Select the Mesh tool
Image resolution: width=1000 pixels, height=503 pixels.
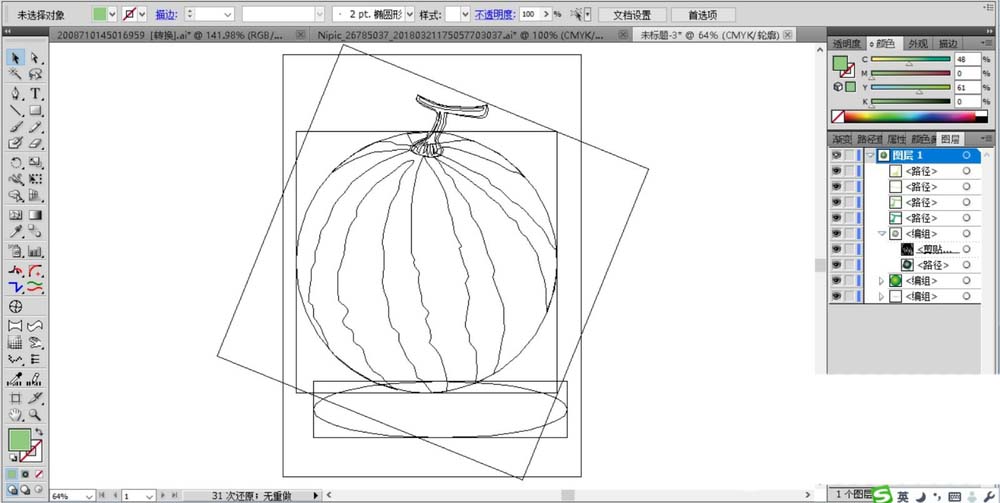pyautogui.click(x=16, y=215)
